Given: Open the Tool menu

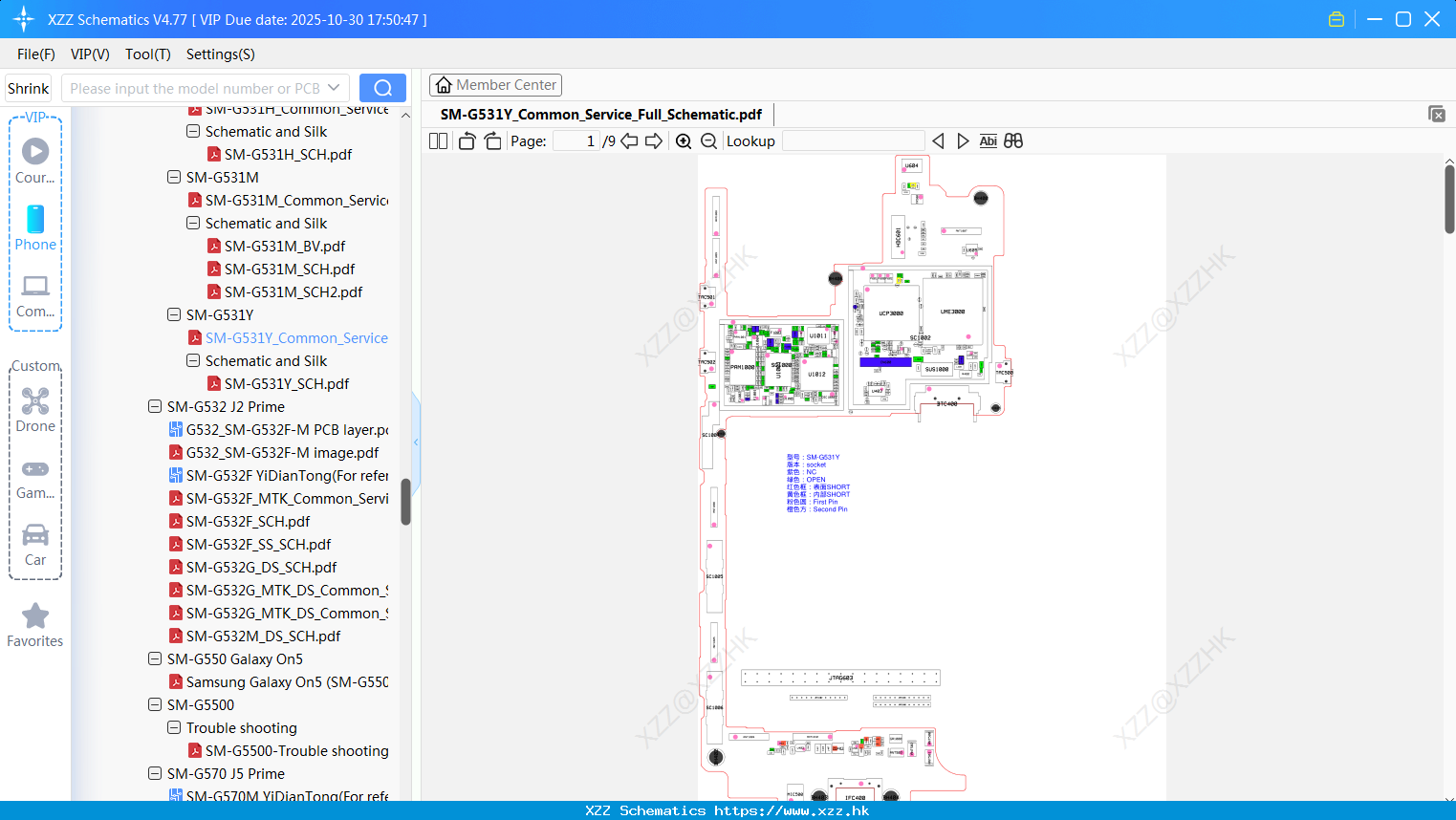Looking at the screenshot, I should point(147,54).
